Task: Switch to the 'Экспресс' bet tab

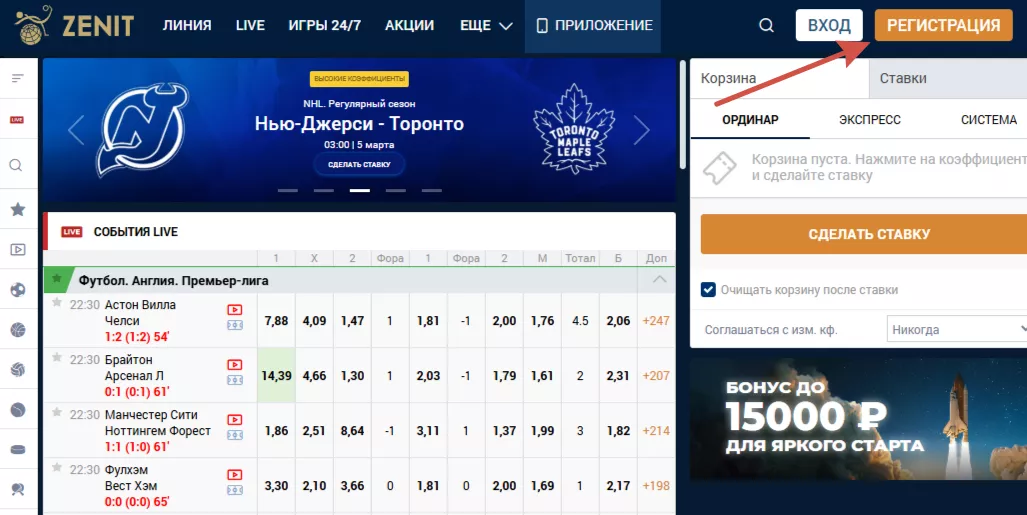Action: click(869, 120)
